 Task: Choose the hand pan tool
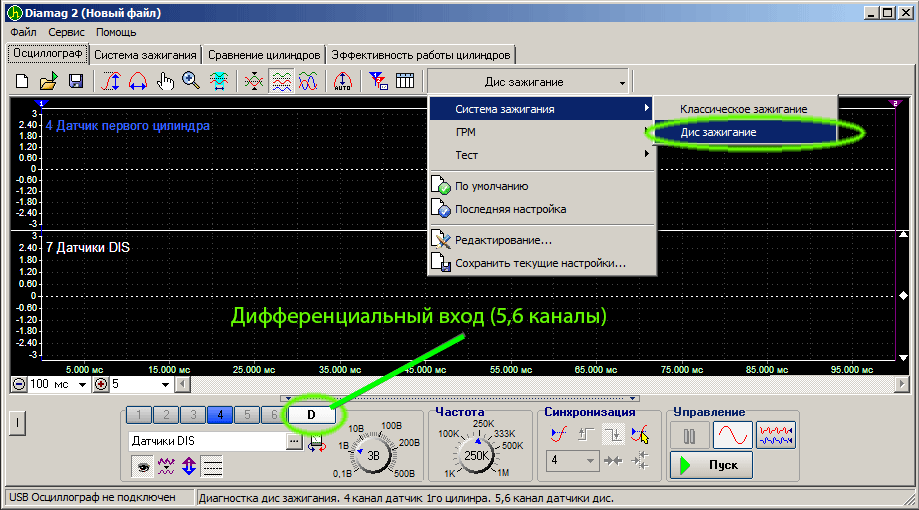(x=165, y=81)
